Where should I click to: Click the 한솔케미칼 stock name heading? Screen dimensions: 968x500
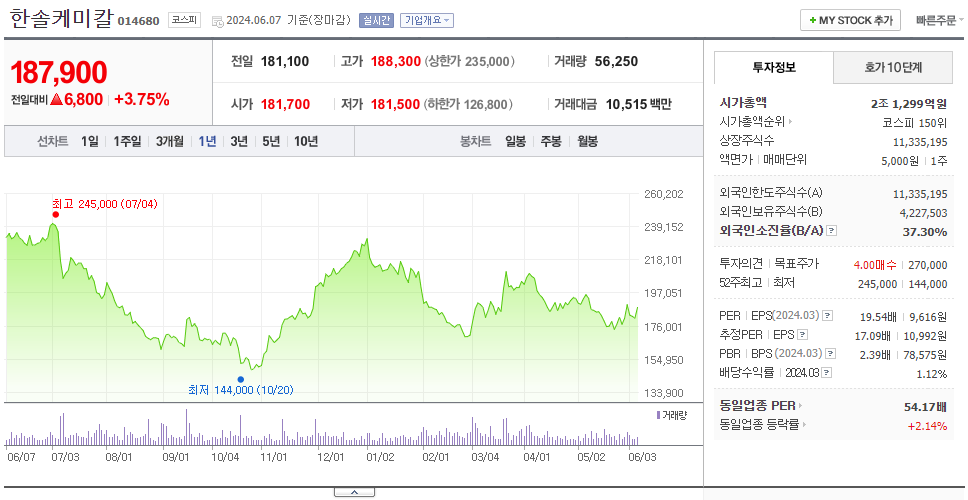62,18
